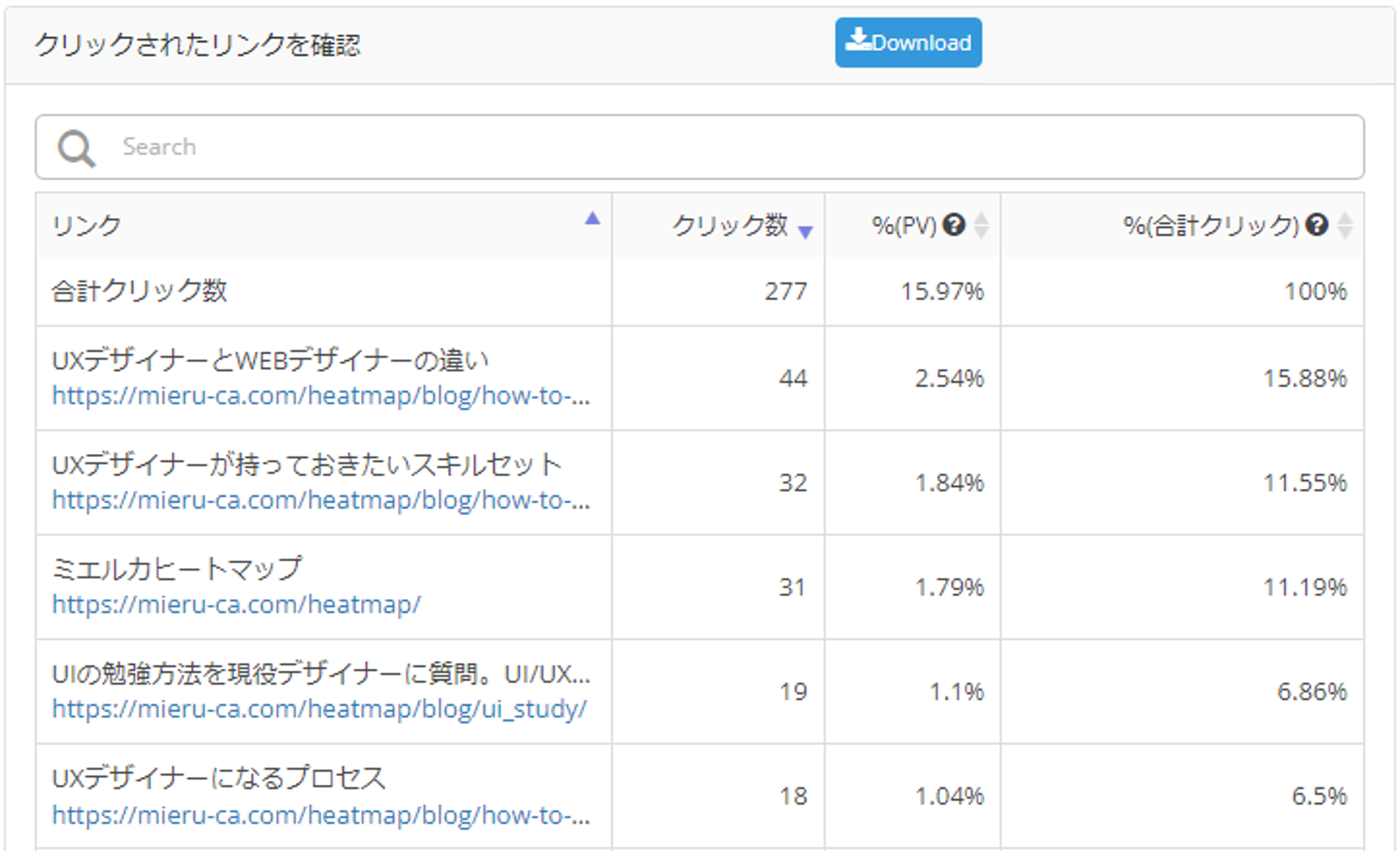Open help icon next to %(合計クリック)

(1317, 224)
